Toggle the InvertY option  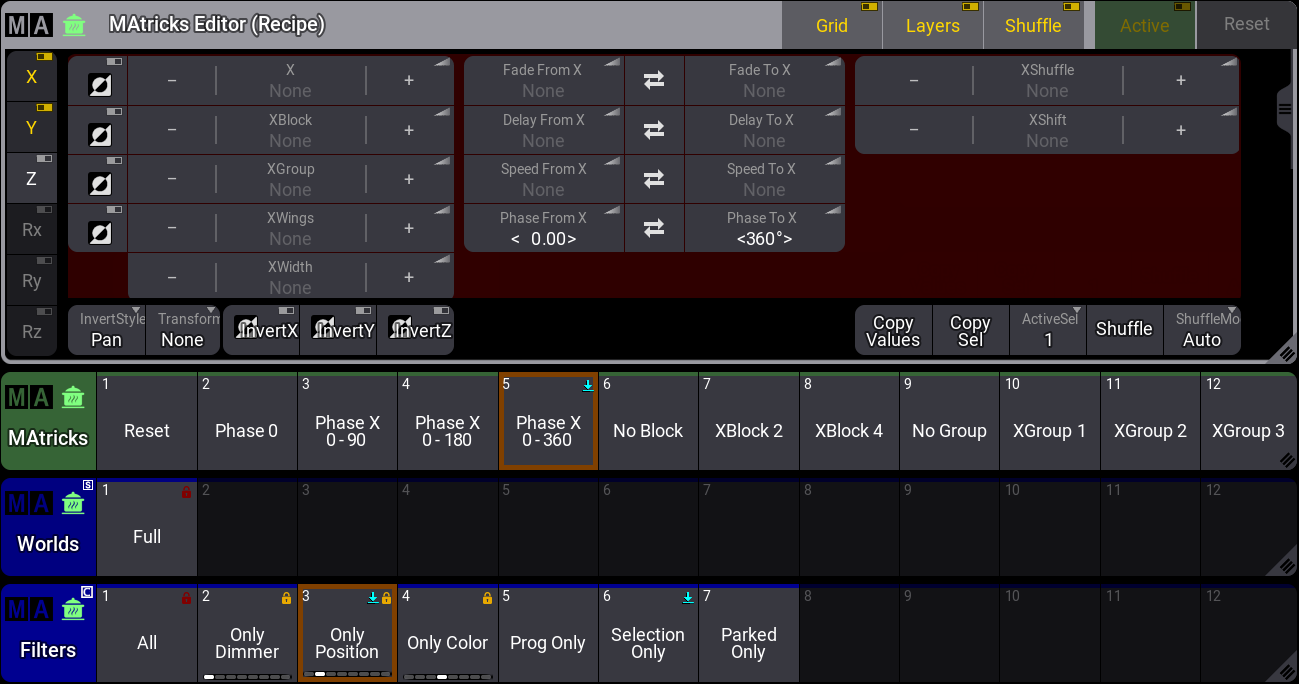pyautogui.click(x=338, y=330)
